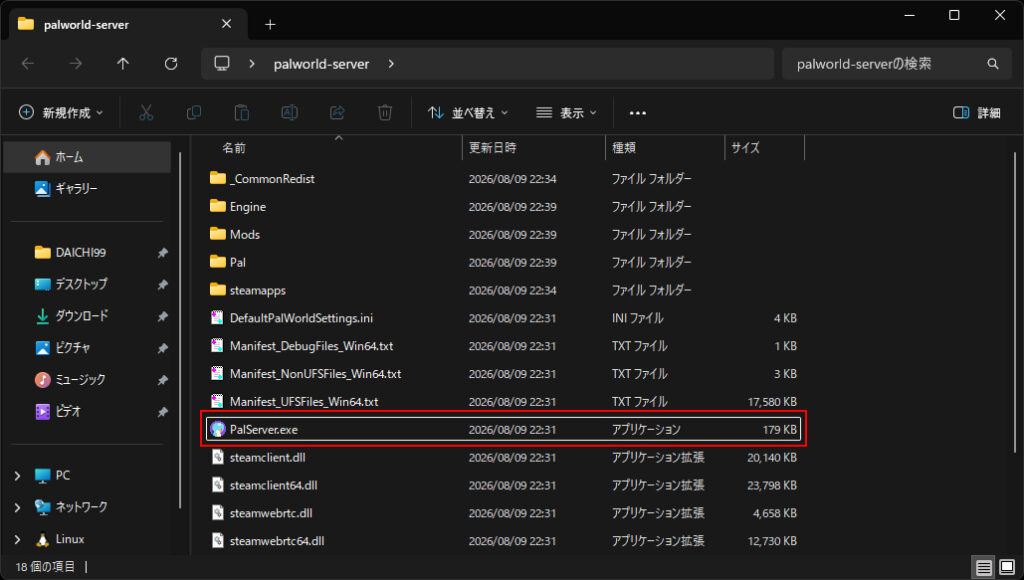Open DAICHI99 folder in sidebar
This screenshot has height=580, width=1024.
[x=81, y=253]
